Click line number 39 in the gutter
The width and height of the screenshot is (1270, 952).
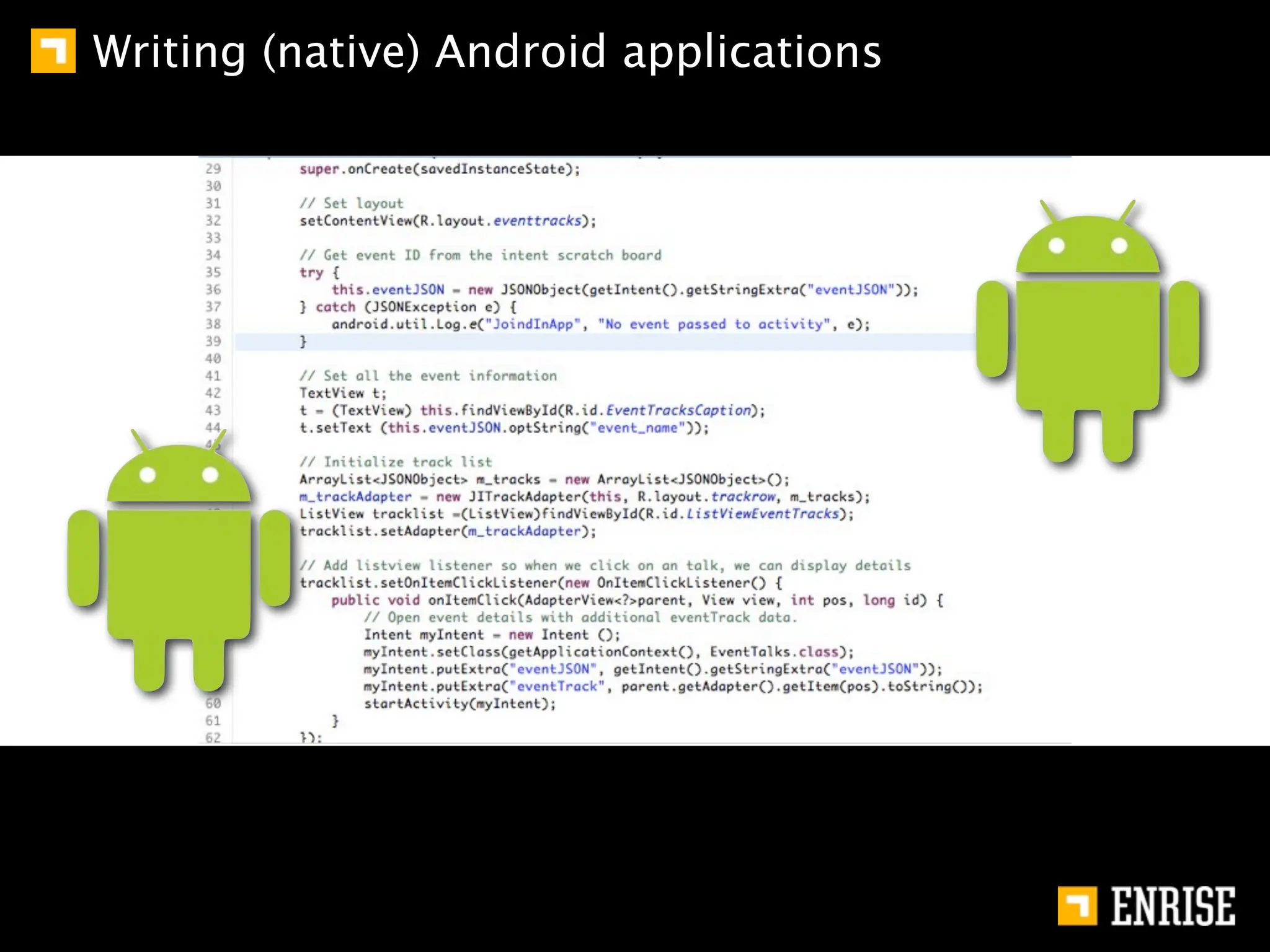[x=213, y=341]
